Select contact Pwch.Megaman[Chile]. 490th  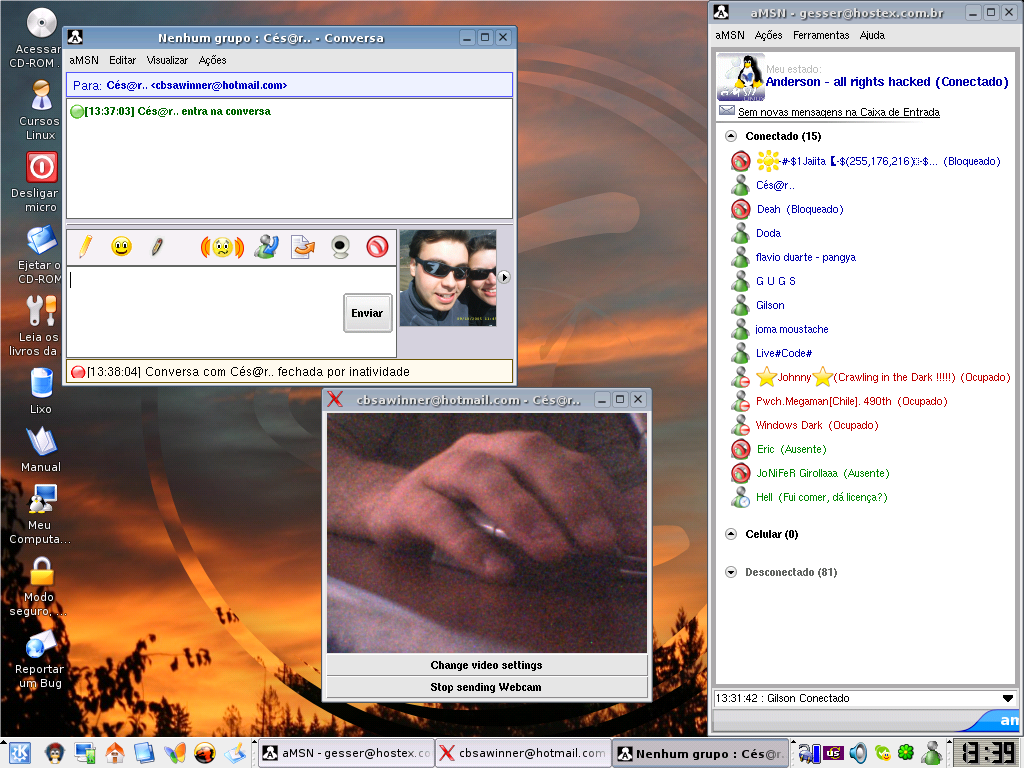pyautogui.click(x=852, y=402)
